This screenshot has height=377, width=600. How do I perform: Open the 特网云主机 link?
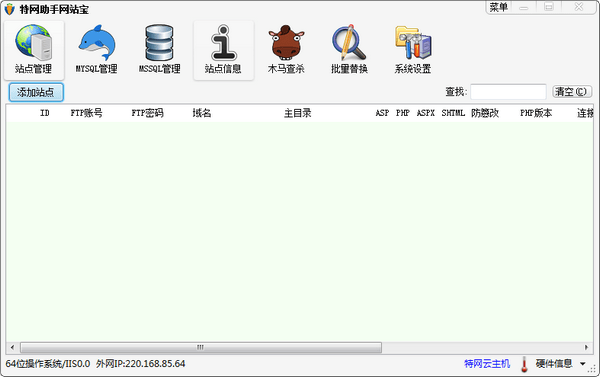tap(487, 364)
